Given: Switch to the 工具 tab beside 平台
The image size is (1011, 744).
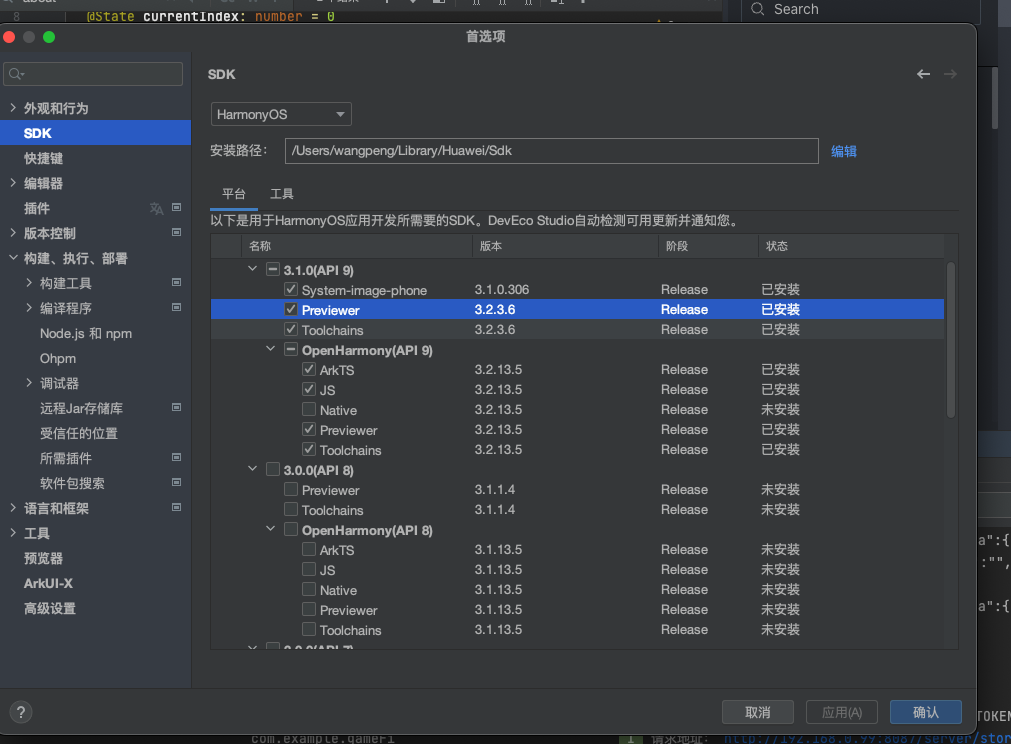Looking at the screenshot, I should pyautogui.click(x=282, y=194).
